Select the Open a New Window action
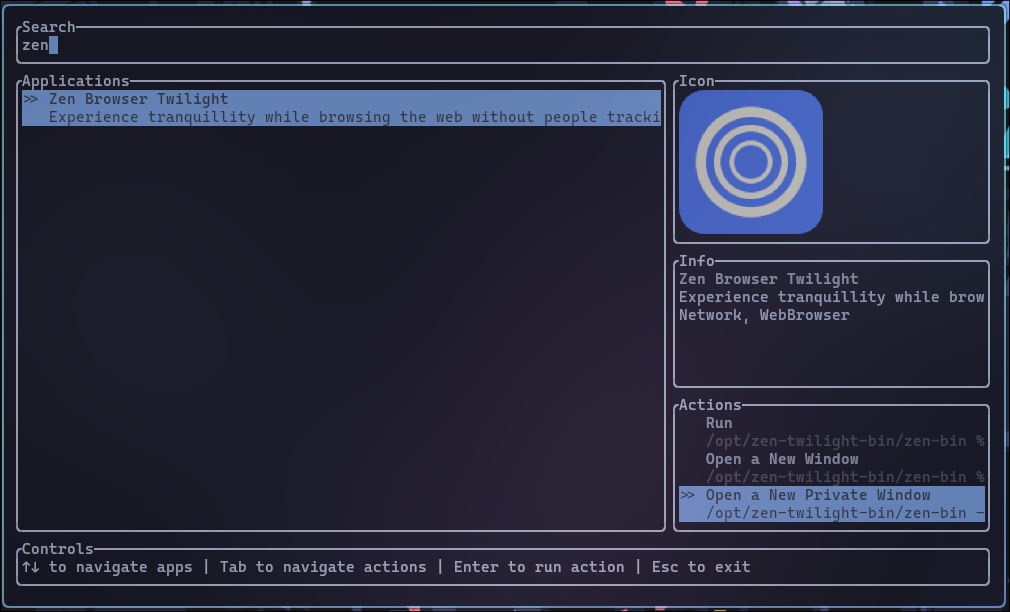 click(x=782, y=459)
